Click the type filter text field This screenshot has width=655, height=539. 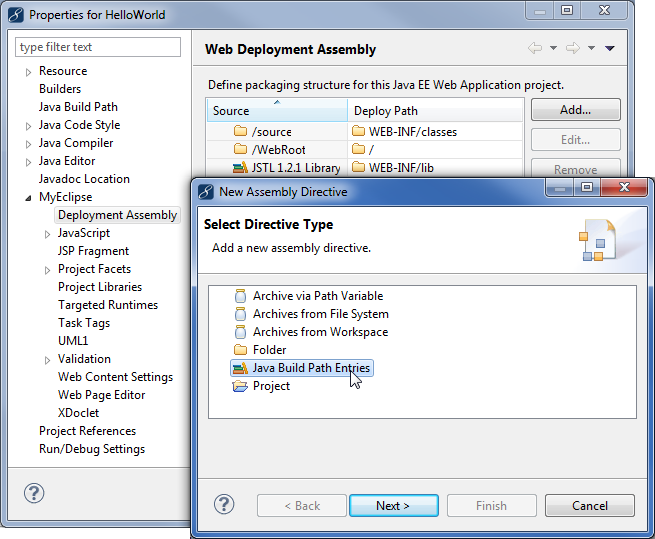(x=98, y=47)
